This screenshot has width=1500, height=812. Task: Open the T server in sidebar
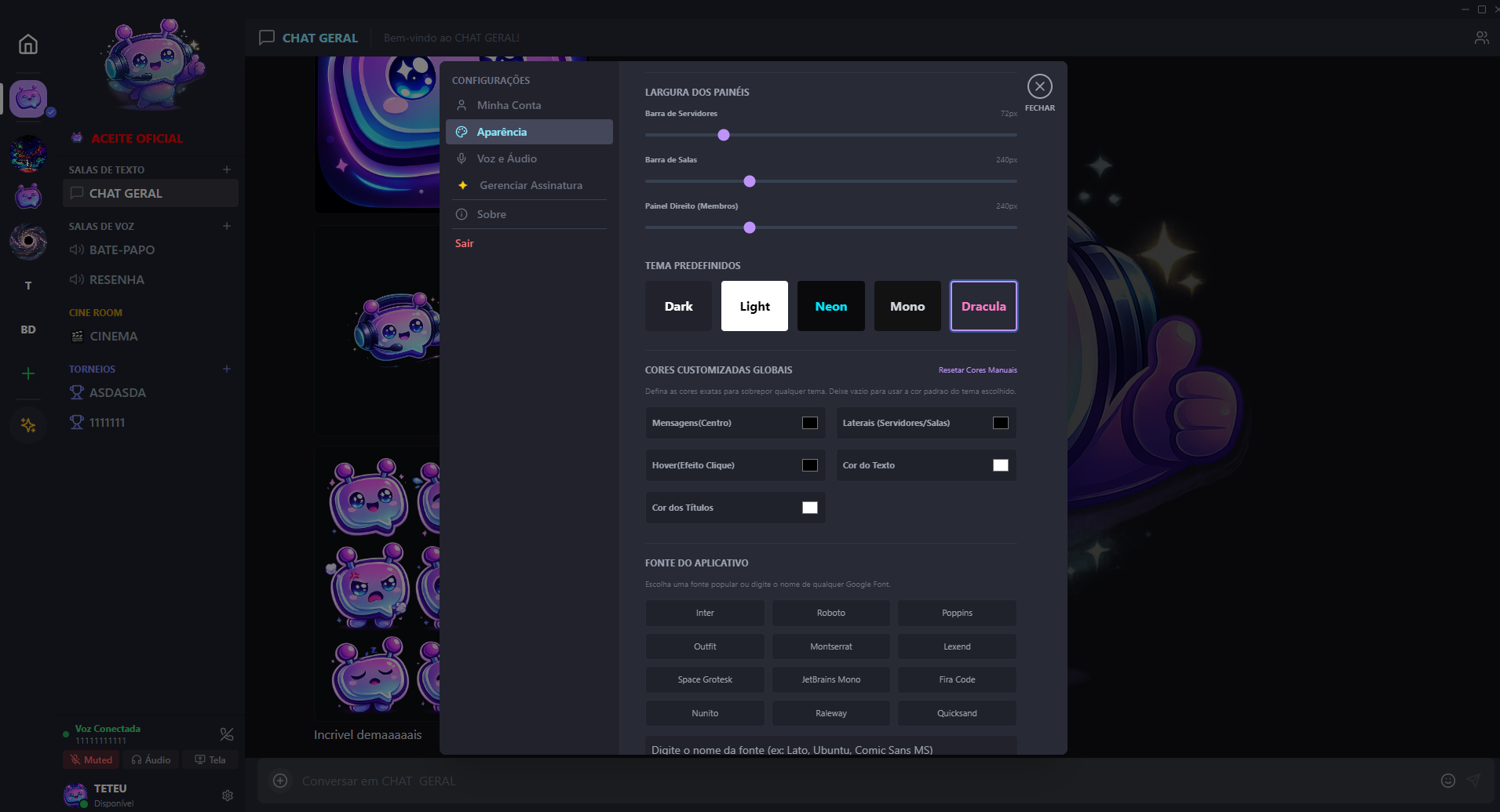pos(28,286)
